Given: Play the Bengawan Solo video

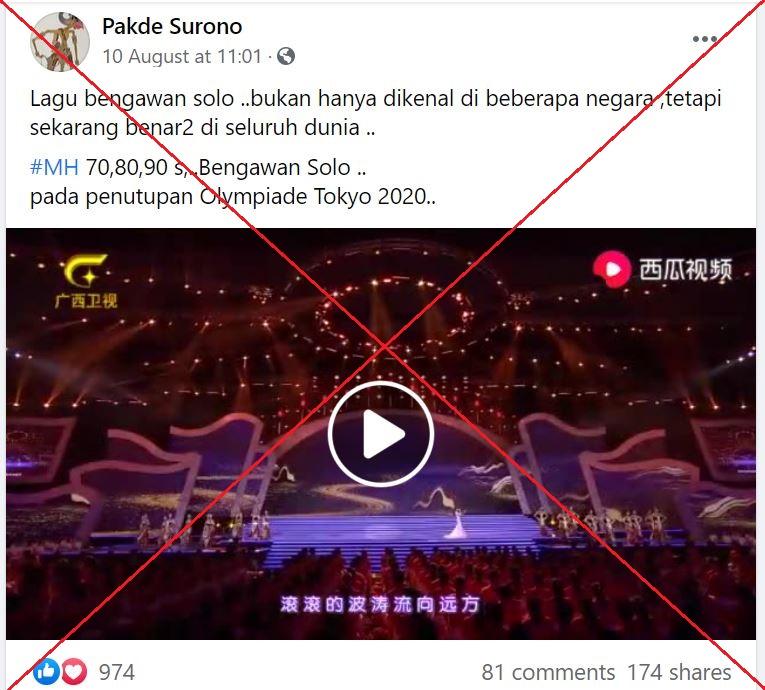Looking at the screenshot, I should (381, 434).
